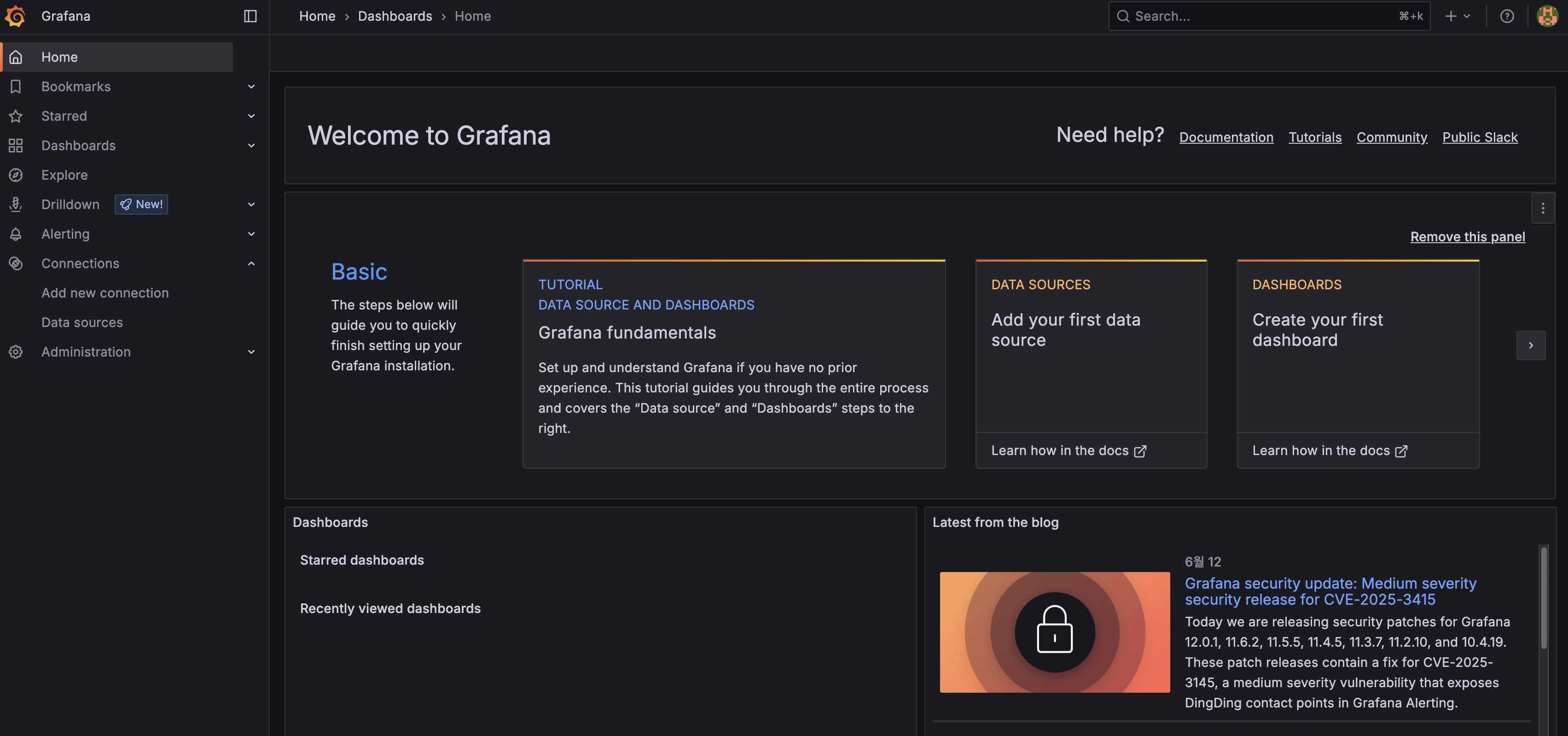Click the lock blog post thumbnail
Screen dimensions: 1568x736
coord(1054,632)
